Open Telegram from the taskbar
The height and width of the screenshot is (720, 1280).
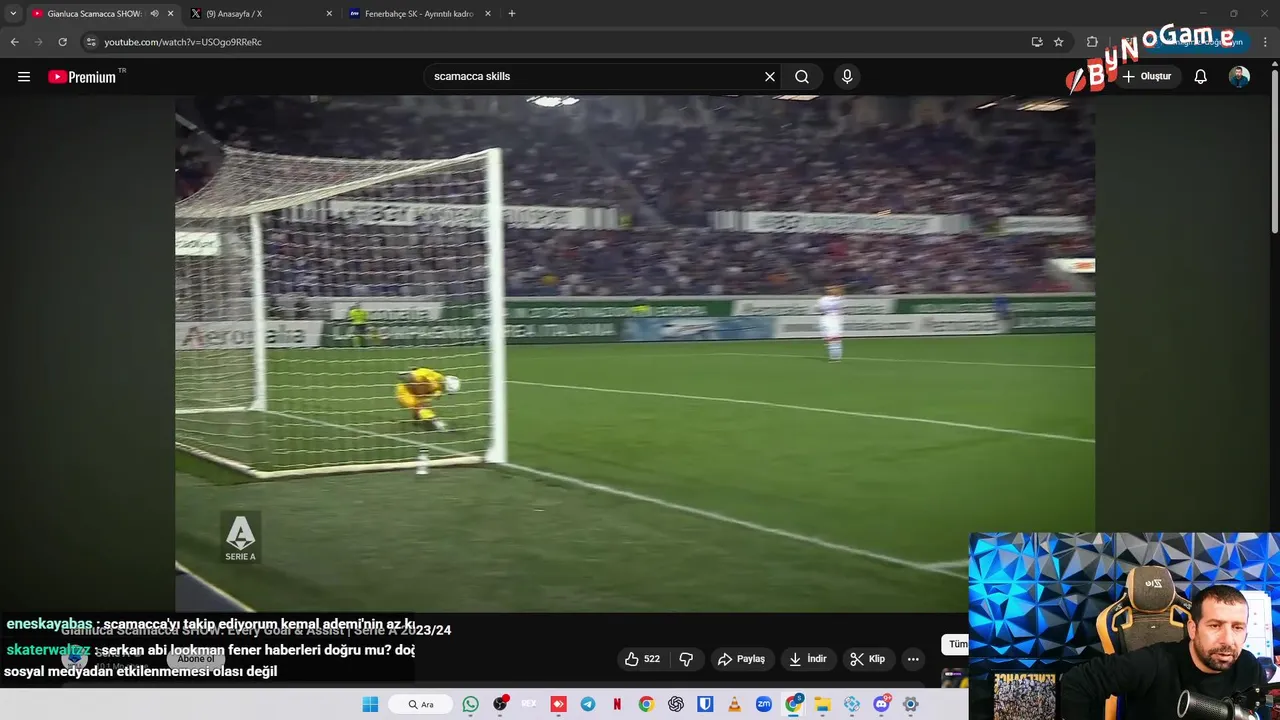point(588,704)
